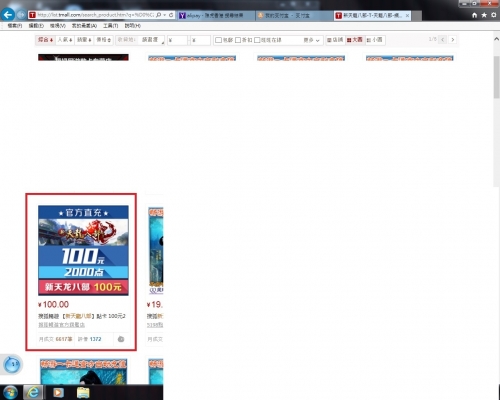
Task: Click the browser Forward arrow button
Action: click(21, 15)
